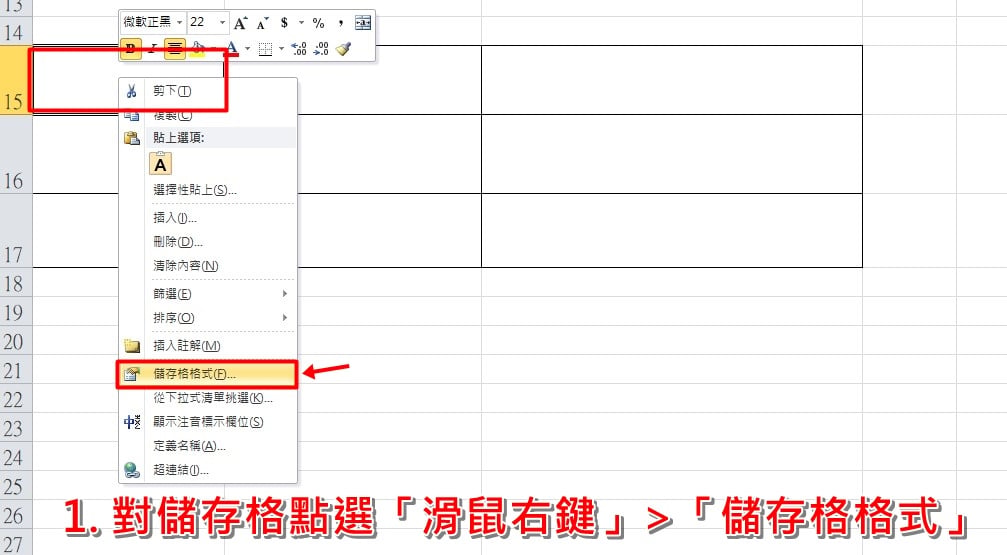Image resolution: width=1007 pixels, height=555 pixels.
Task: Apply percent style from the mini toolbar
Action: point(319,23)
